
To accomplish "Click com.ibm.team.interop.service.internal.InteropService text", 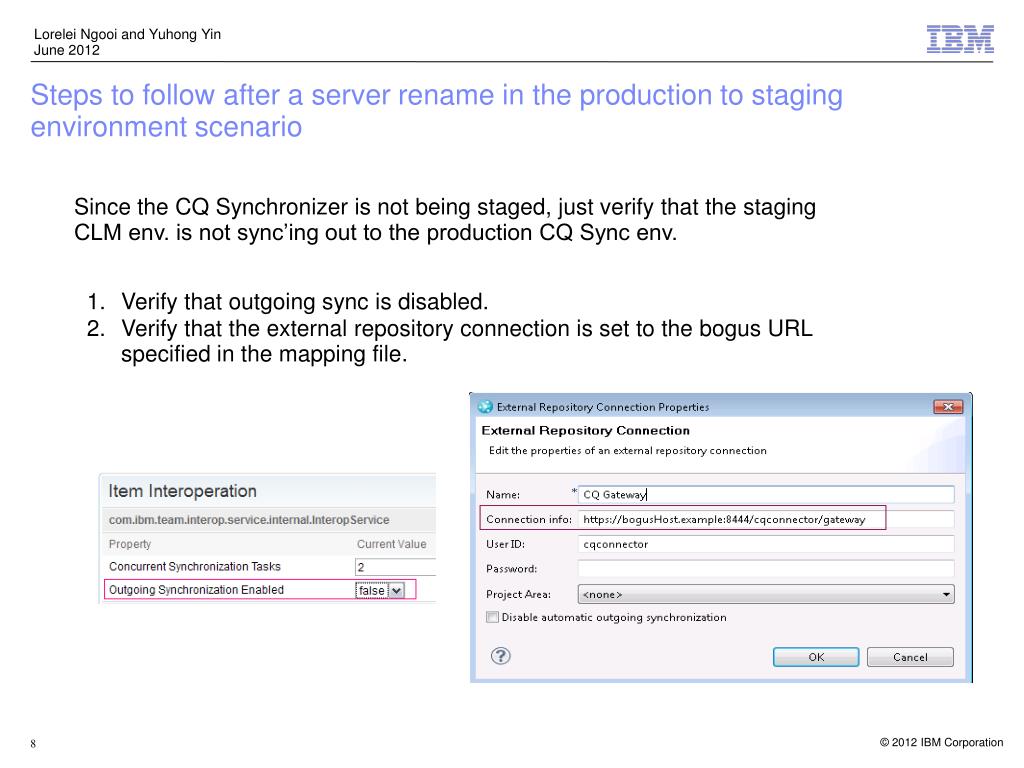I will (249, 520).
